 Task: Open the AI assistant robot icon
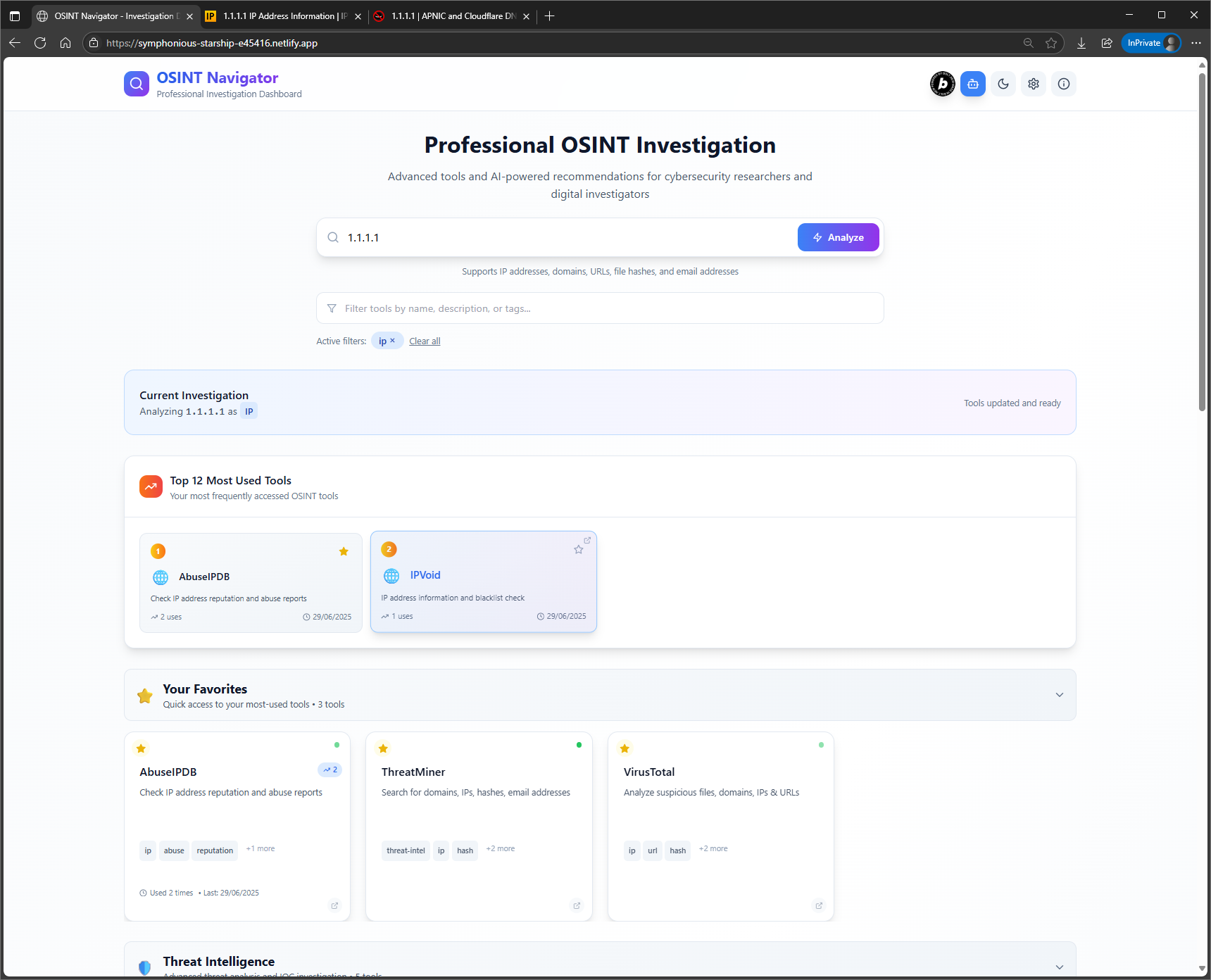click(x=973, y=84)
